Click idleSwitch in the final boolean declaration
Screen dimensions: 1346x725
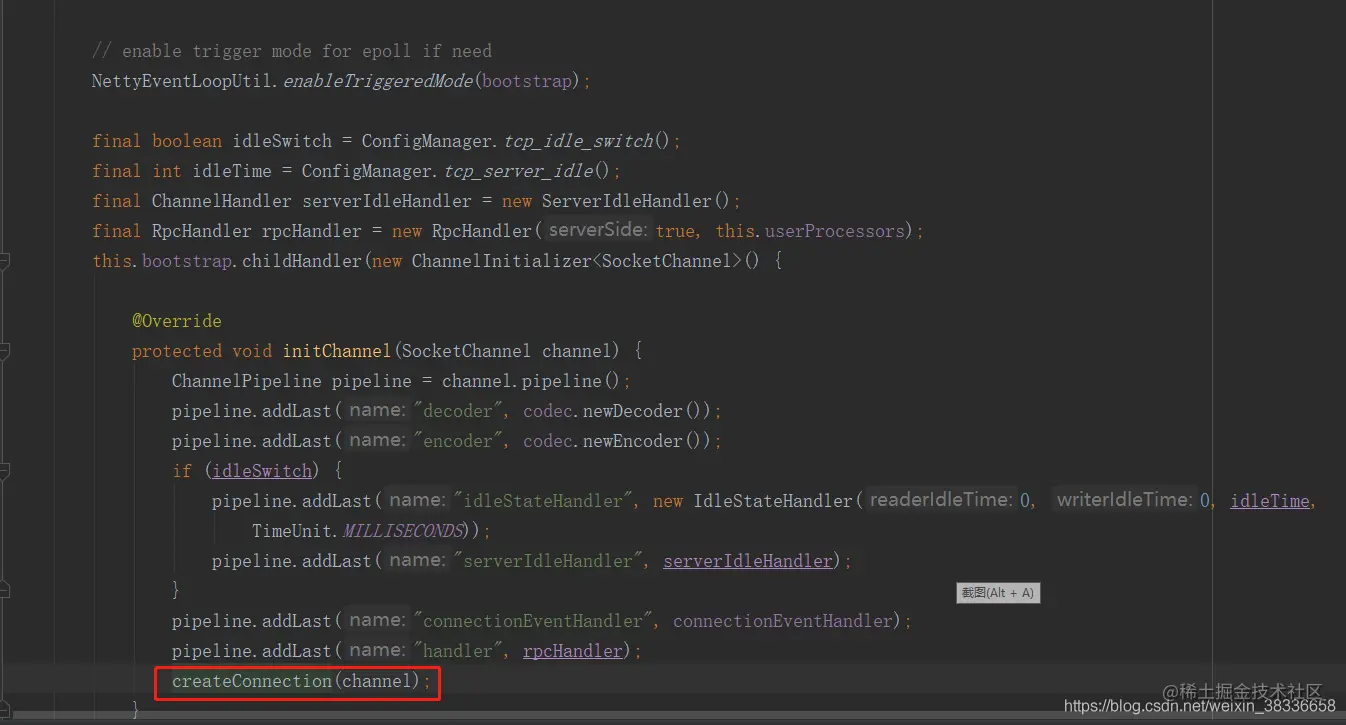pyautogui.click(x=282, y=141)
